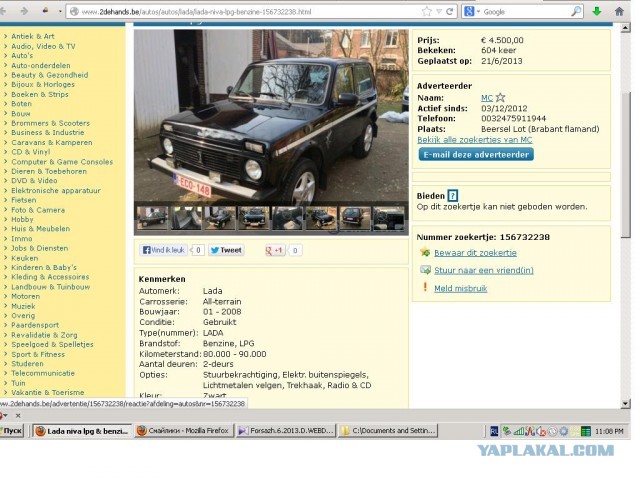Click the Bieden help question mark icon

point(453,195)
